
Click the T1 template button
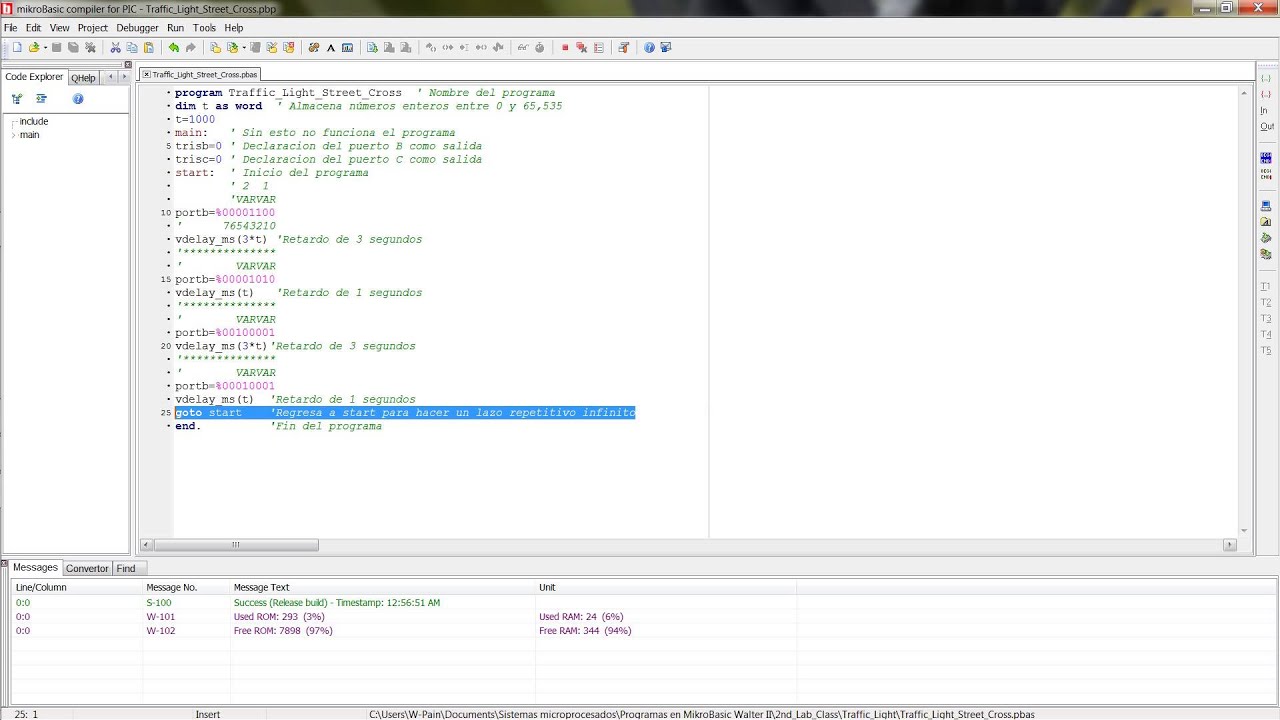(1266, 287)
